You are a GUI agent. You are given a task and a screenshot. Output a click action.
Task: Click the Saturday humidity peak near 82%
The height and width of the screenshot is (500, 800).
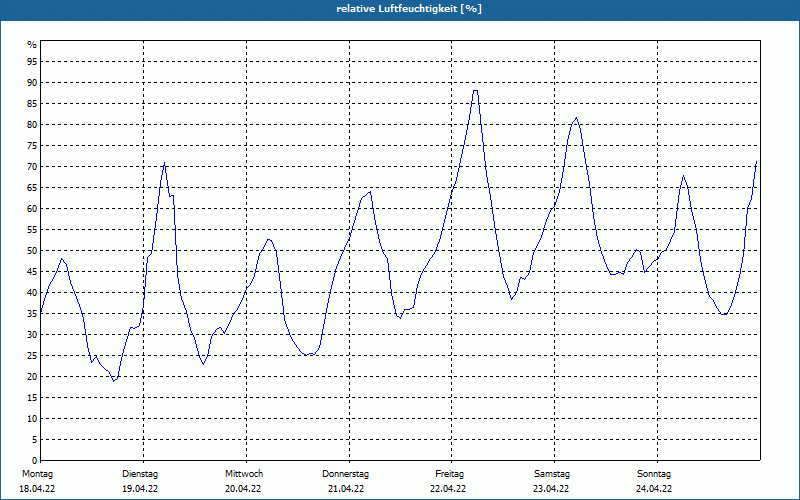pyautogui.click(x=577, y=118)
